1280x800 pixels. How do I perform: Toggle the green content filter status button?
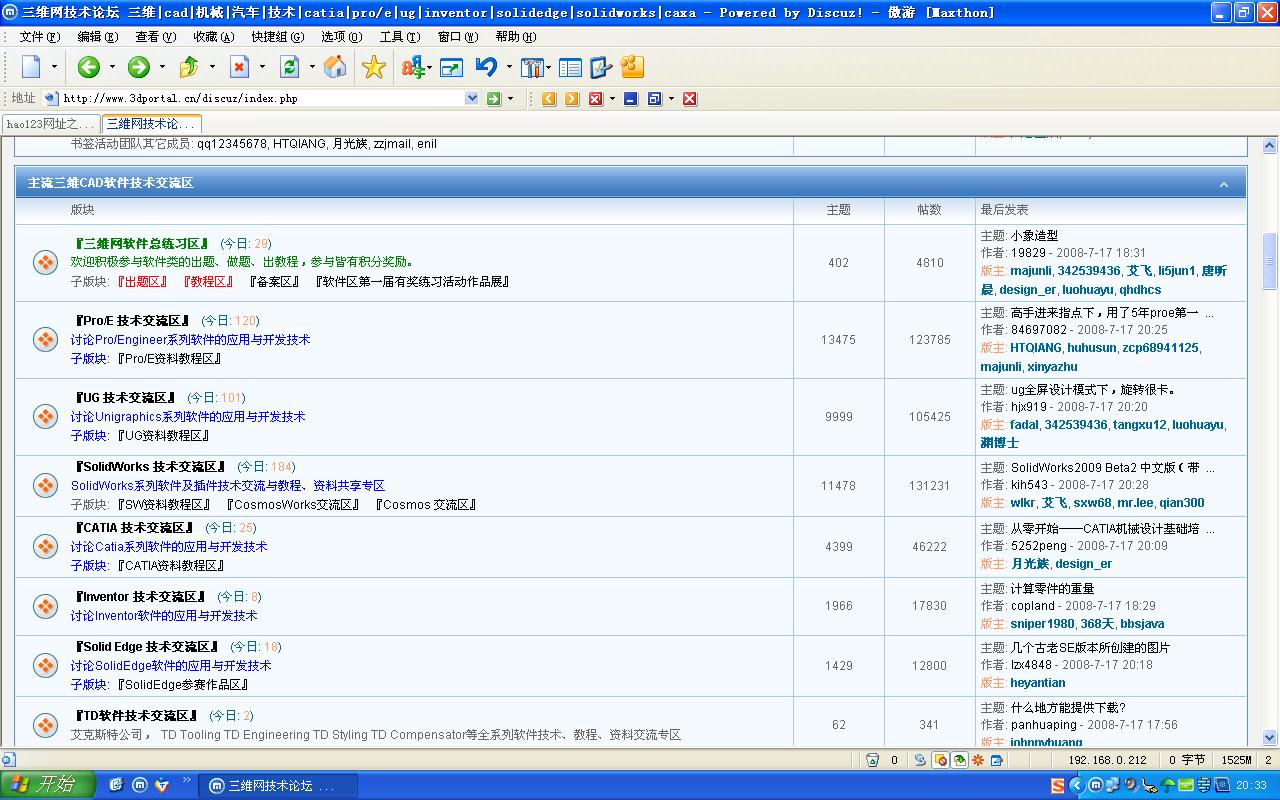(x=959, y=760)
